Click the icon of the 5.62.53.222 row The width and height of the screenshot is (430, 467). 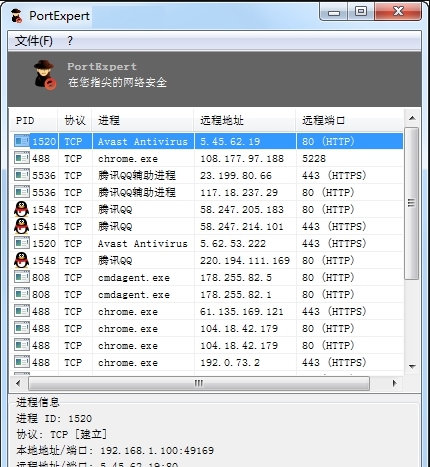22,243
